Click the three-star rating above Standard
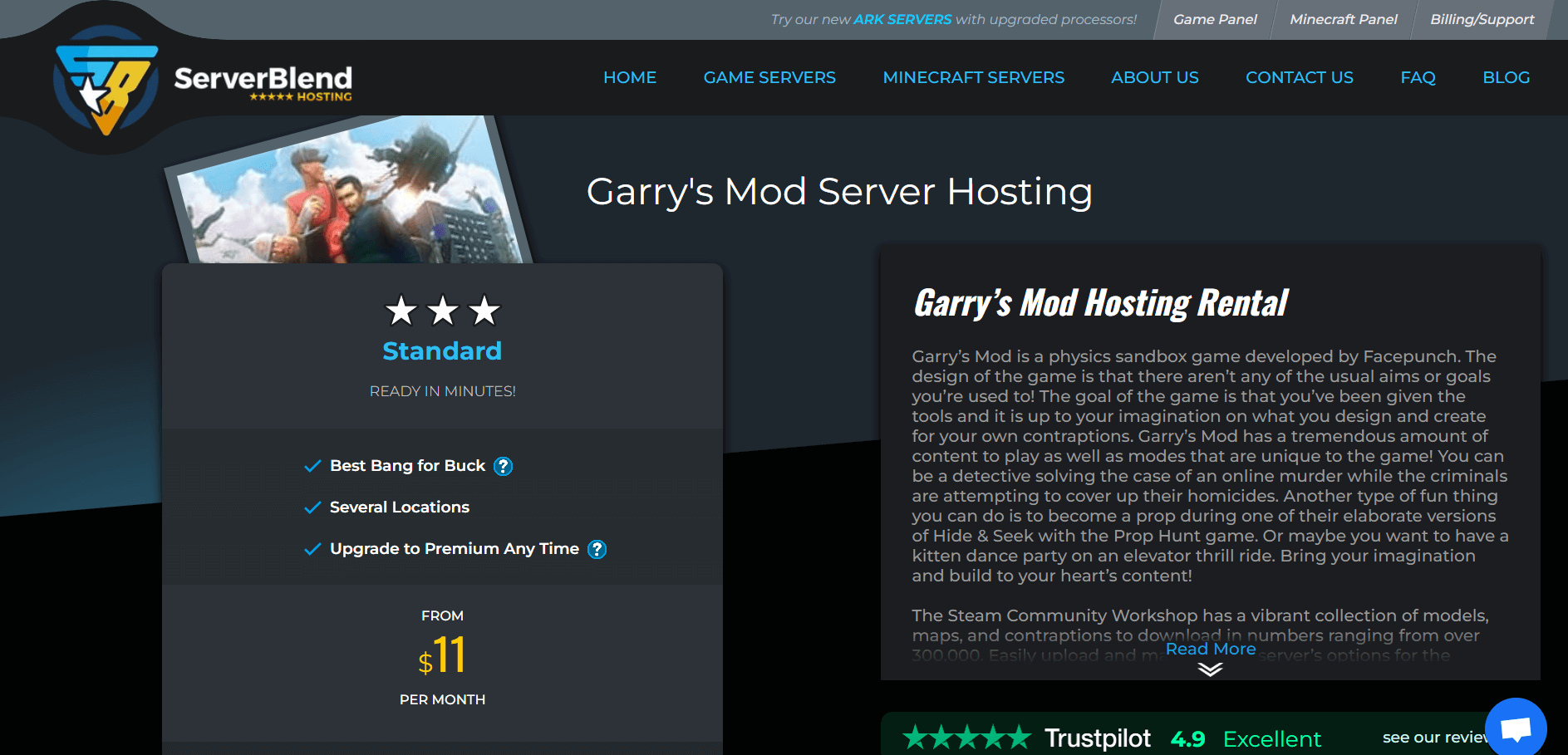The height and width of the screenshot is (755, 1568). (x=443, y=311)
